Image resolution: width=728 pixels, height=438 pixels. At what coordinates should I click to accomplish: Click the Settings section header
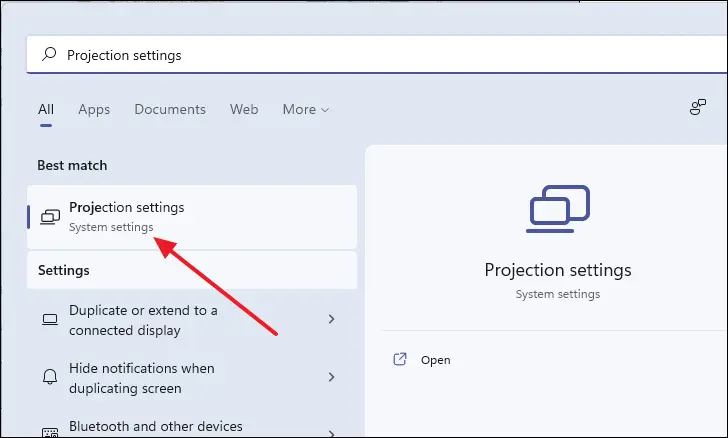click(64, 270)
